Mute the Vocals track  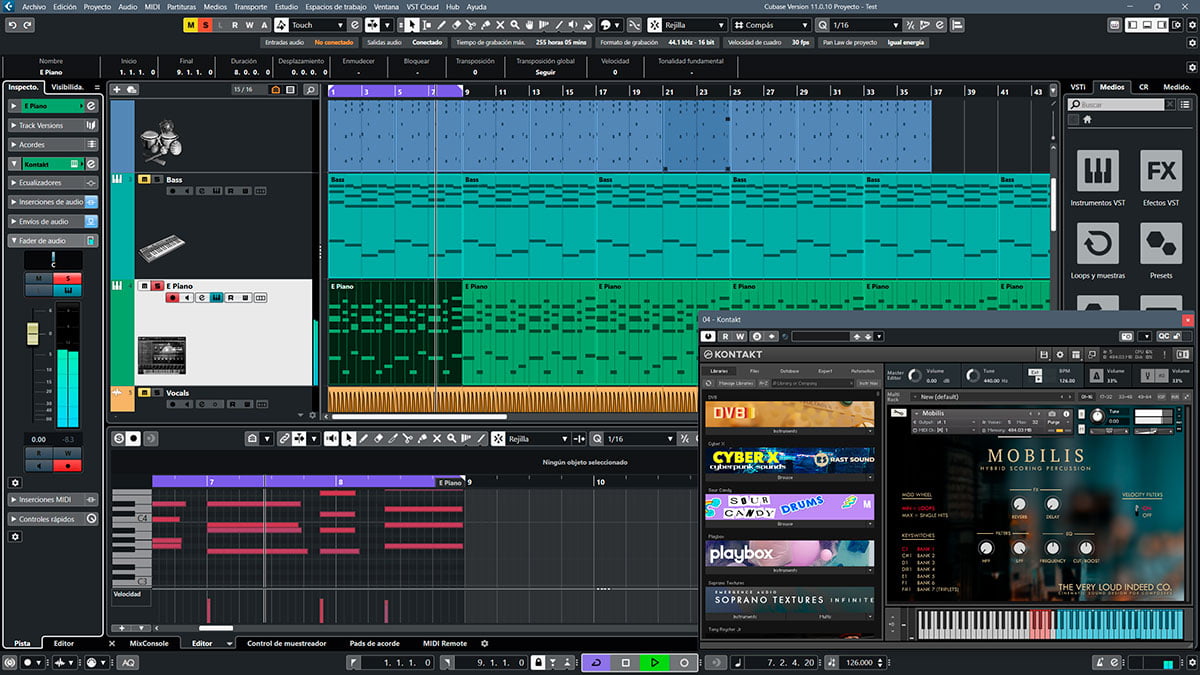pyautogui.click(x=144, y=393)
